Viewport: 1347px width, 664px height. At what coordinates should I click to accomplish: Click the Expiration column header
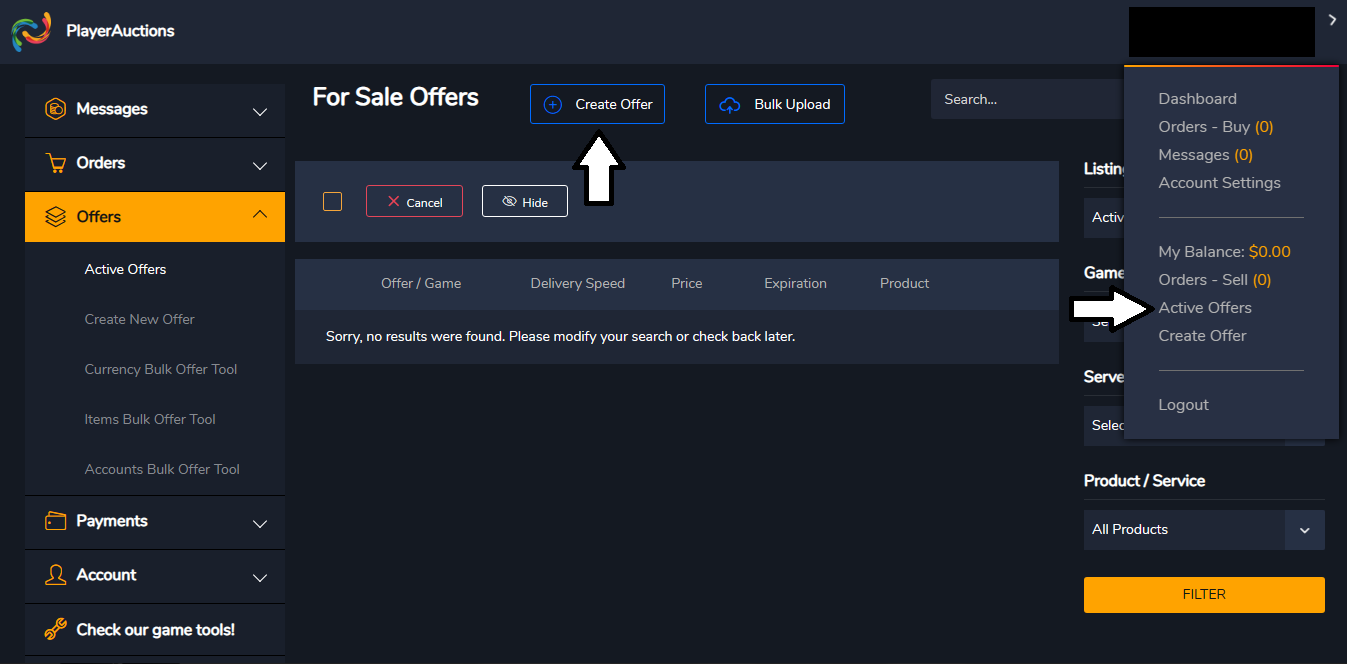tap(795, 284)
